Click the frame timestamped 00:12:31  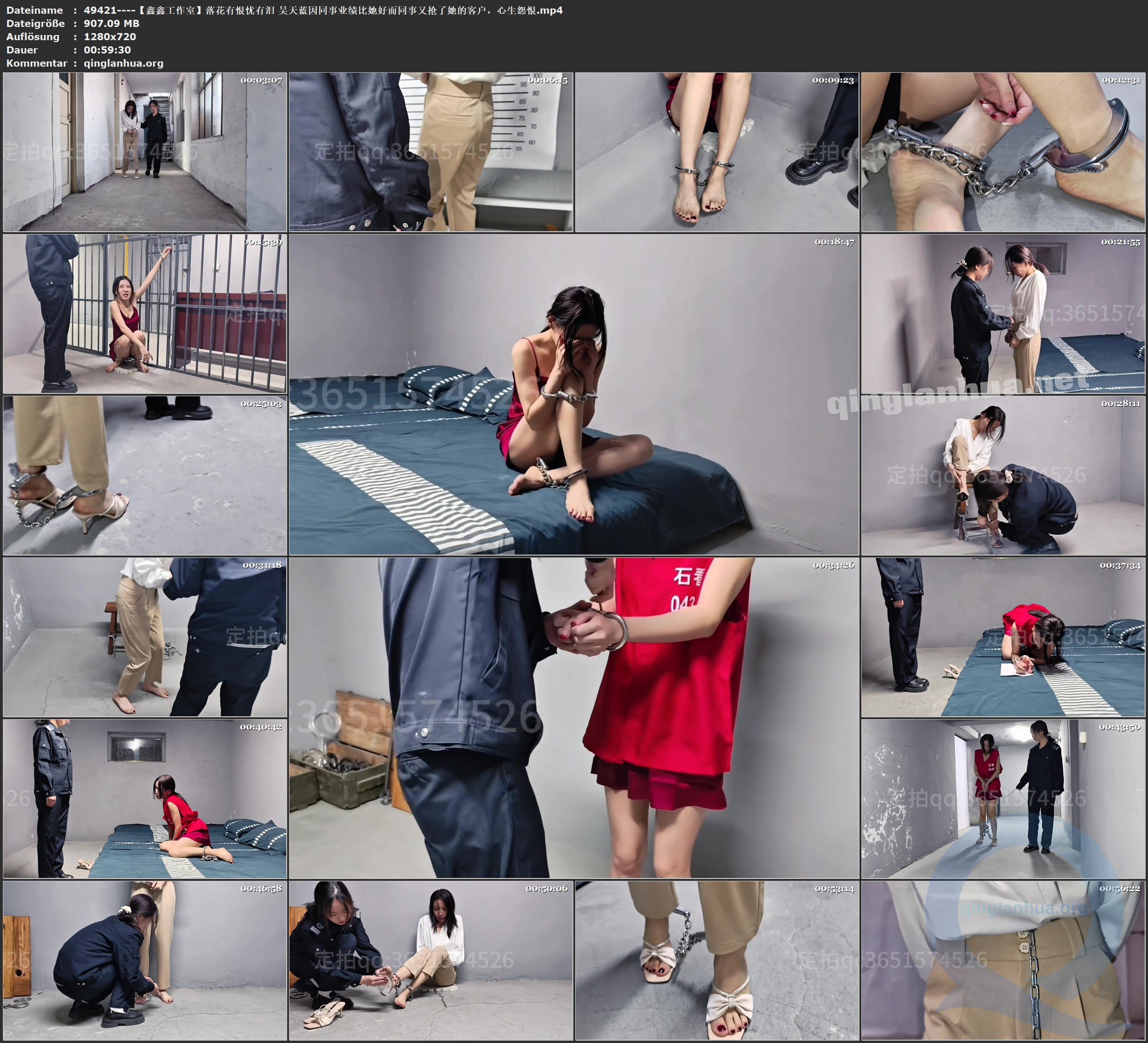[x=1003, y=151]
